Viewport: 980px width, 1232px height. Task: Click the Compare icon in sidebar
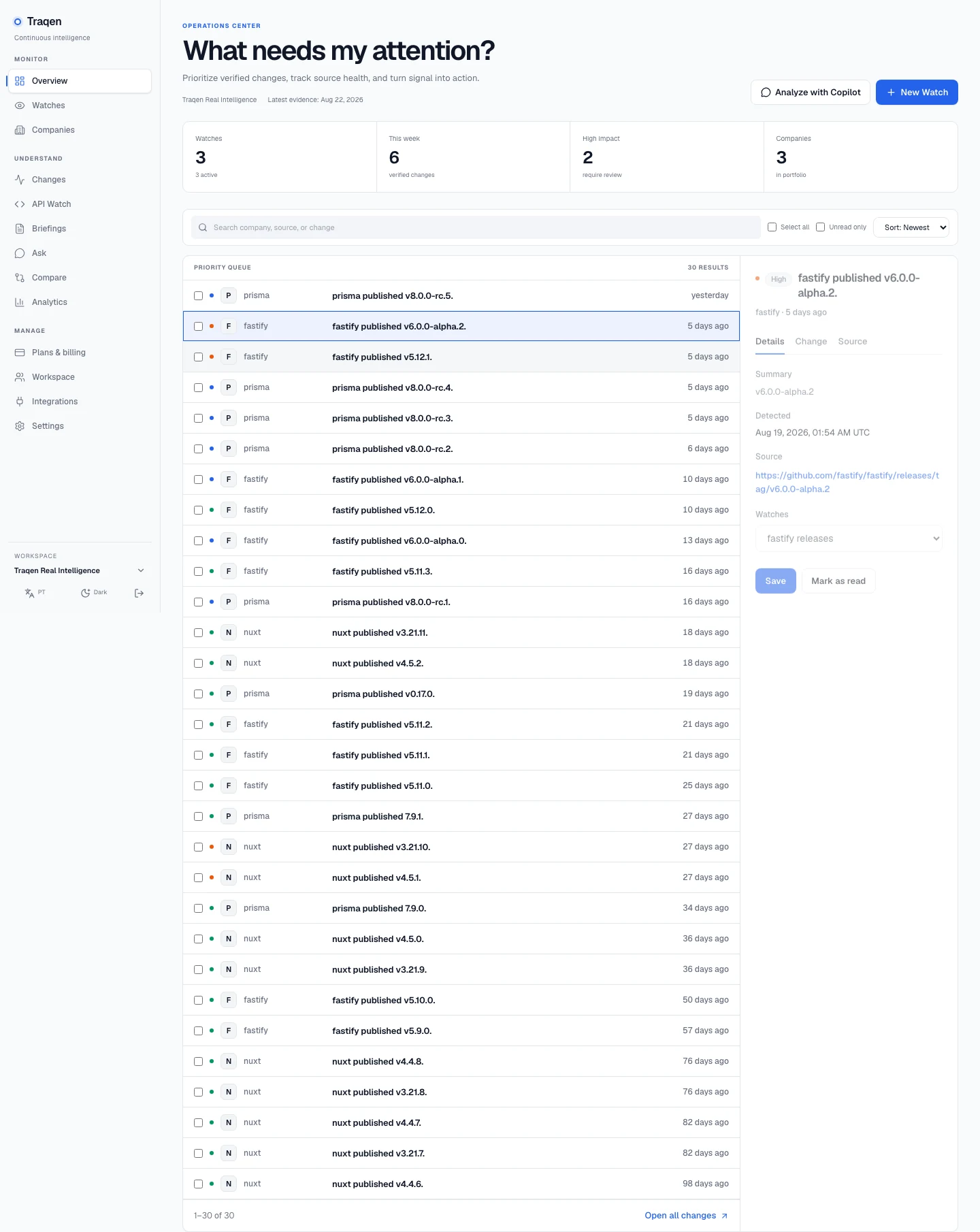click(x=20, y=278)
